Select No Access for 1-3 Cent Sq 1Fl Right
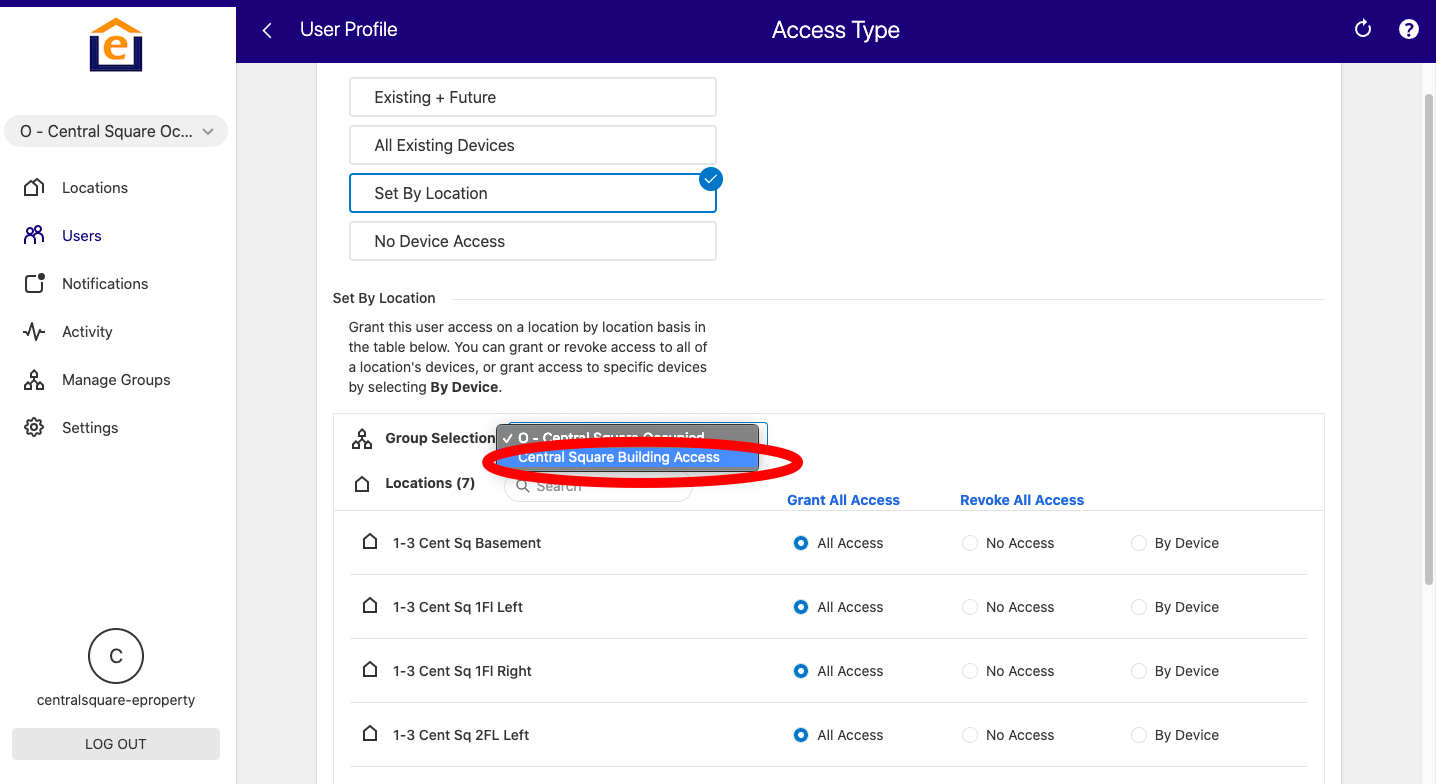The image size is (1436, 784). click(969, 671)
